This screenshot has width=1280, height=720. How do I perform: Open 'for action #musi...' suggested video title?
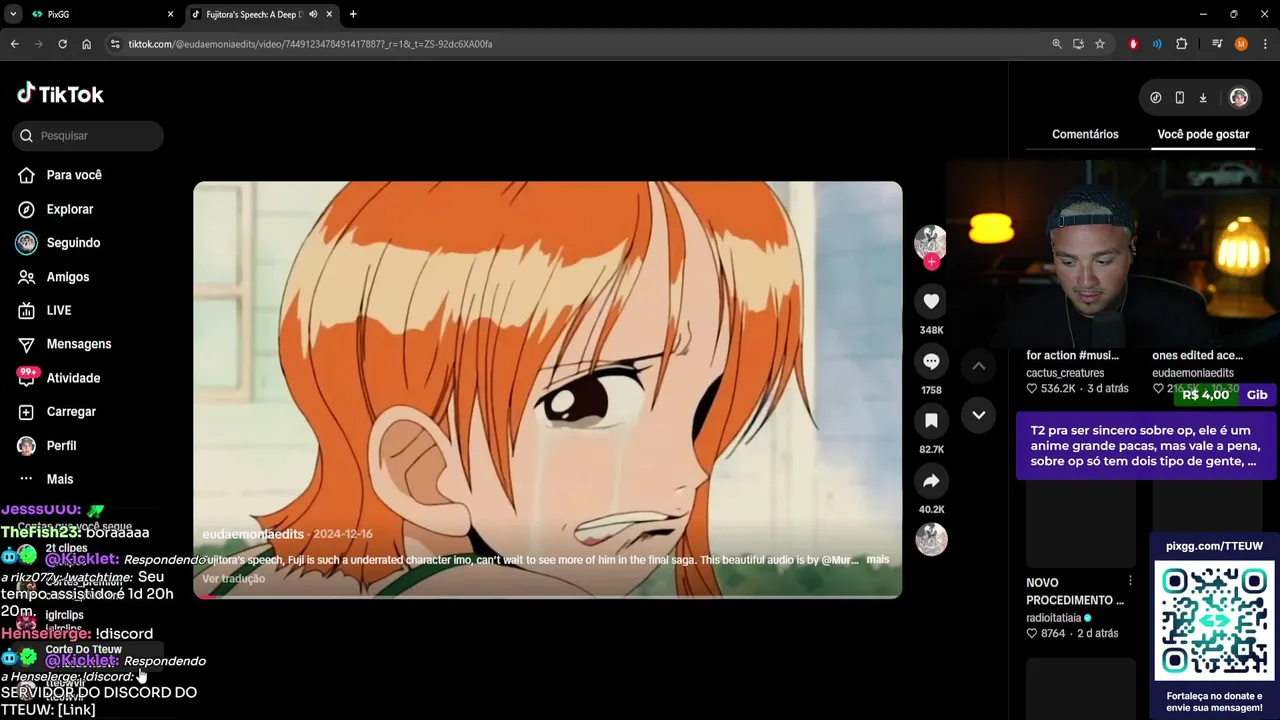tap(1073, 355)
